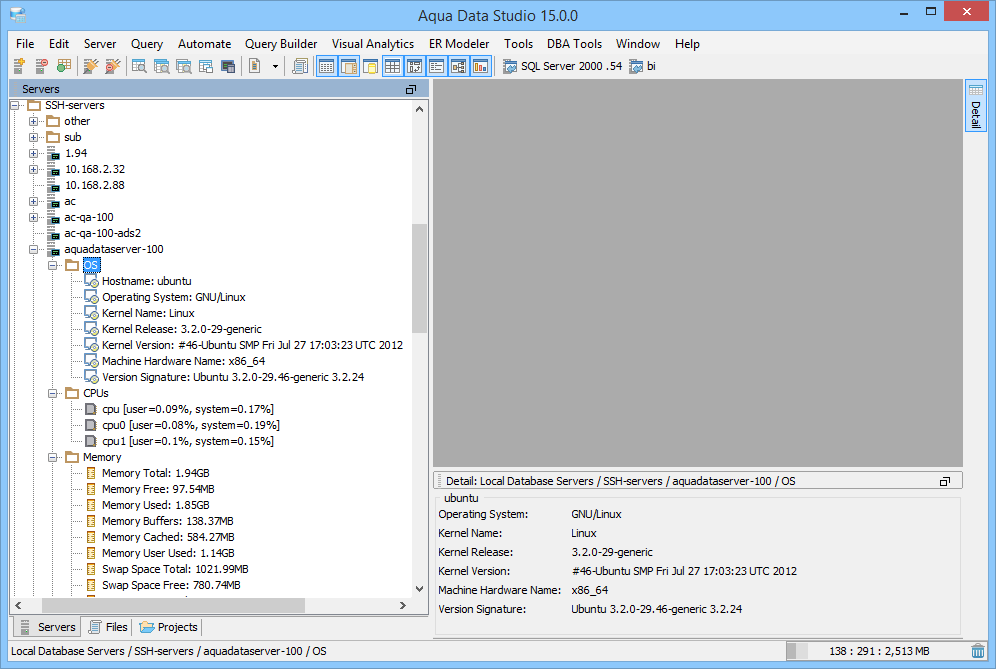Click 'x86_64' value in Detail panel

tap(589, 590)
